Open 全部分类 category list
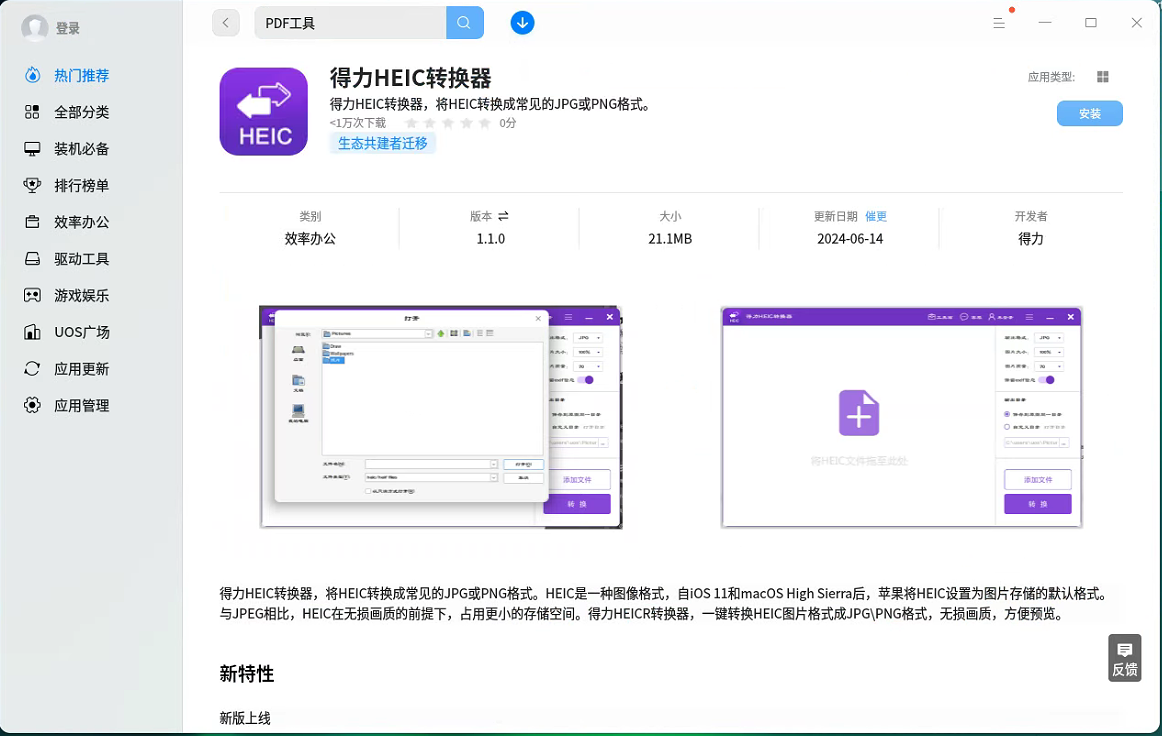This screenshot has width=1162, height=736. [x=82, y=112]
